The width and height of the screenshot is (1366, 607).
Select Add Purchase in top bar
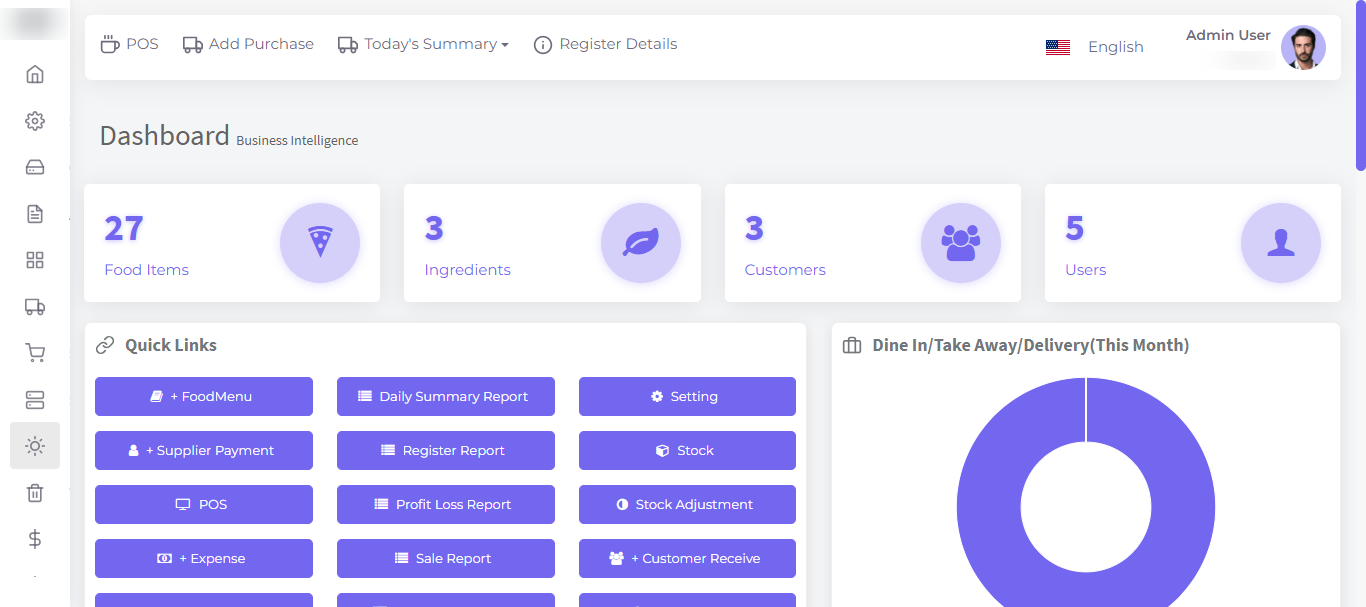(x=248, y=45)
